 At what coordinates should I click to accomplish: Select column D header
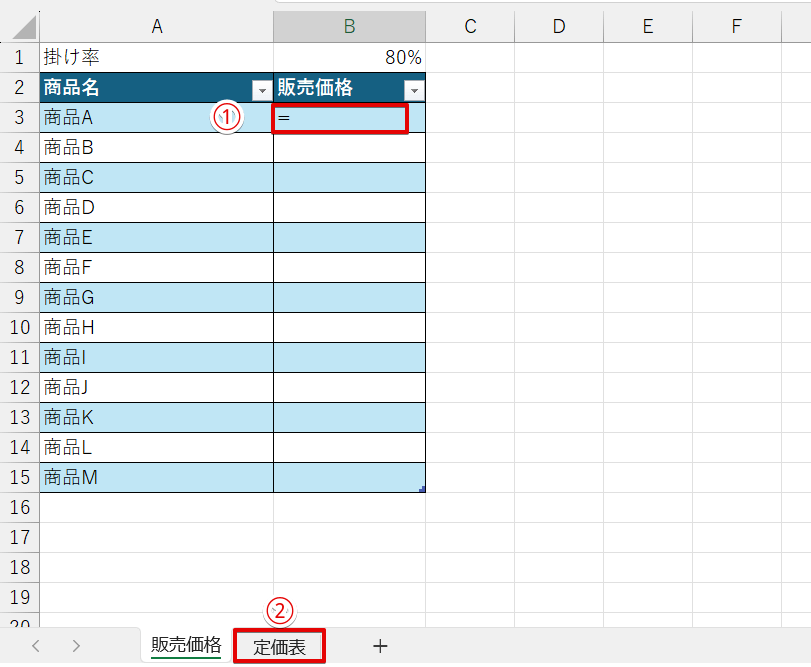point(559,26)
